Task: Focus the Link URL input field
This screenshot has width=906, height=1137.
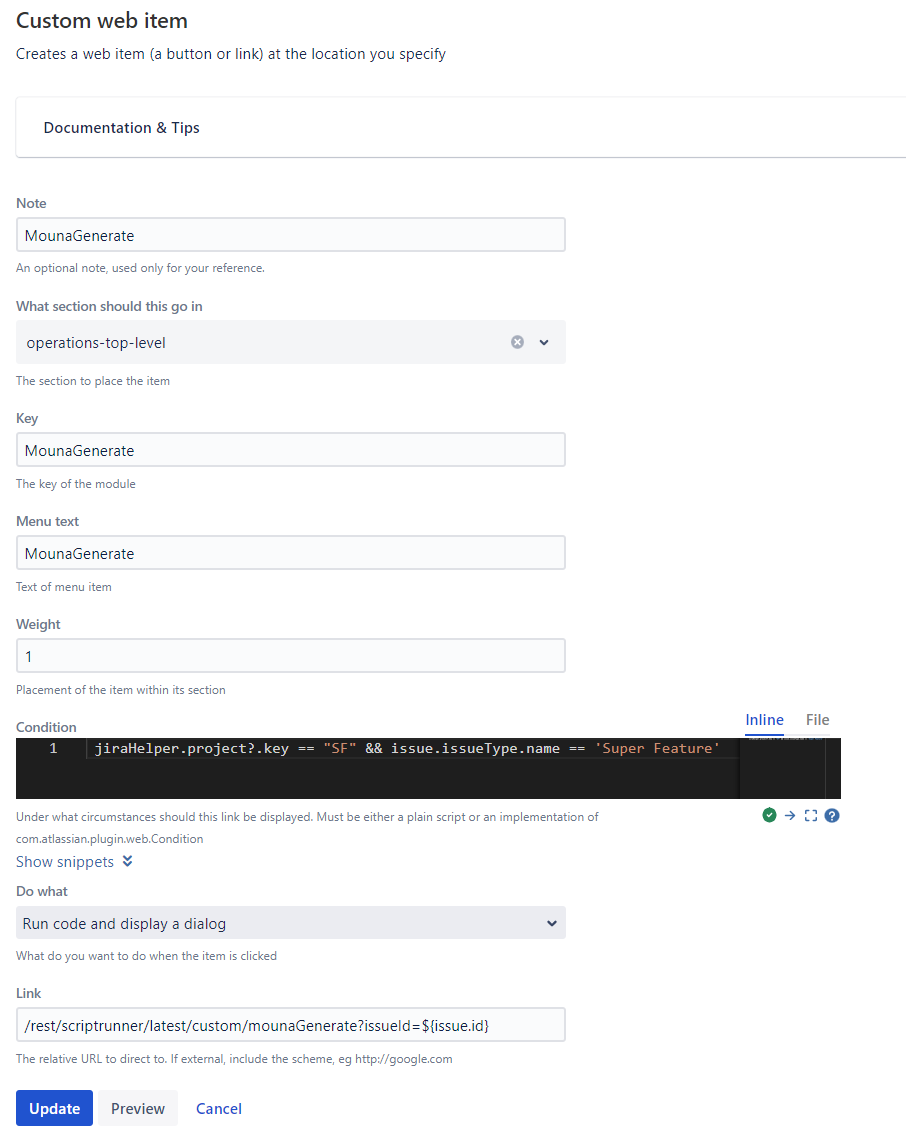Action: pos(291,1025)
